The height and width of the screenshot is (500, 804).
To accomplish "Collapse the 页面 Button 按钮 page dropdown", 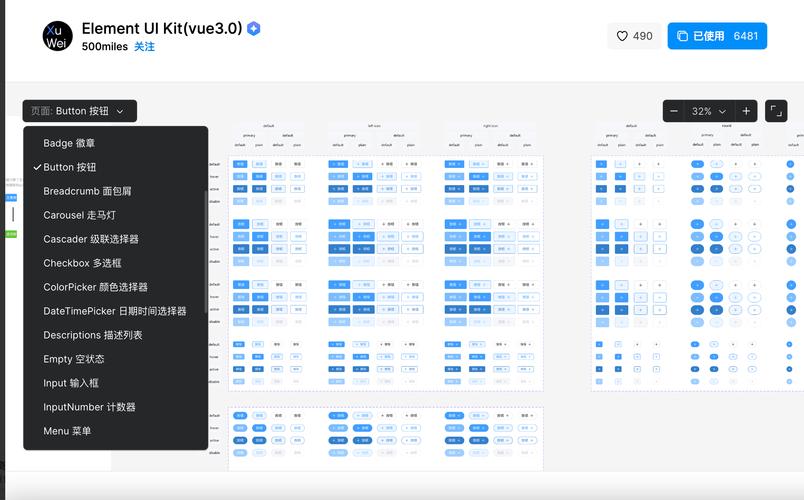I will [x=79, y=111].
